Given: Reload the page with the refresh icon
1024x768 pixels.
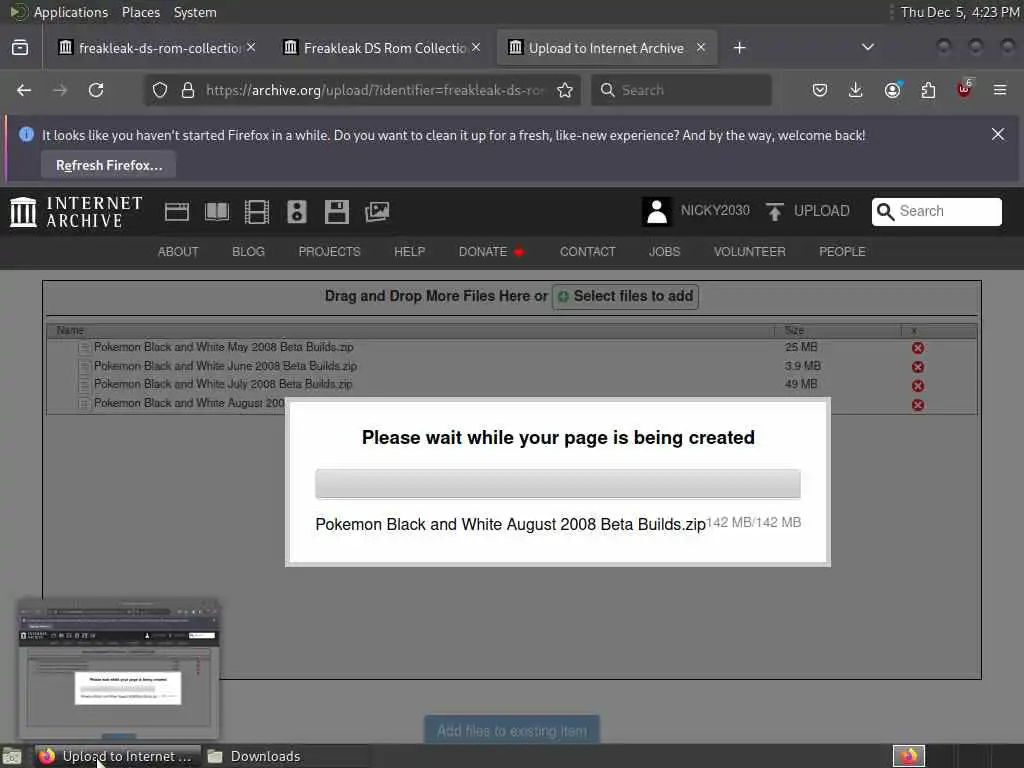Looking at the screenshot, I should 96,90.
